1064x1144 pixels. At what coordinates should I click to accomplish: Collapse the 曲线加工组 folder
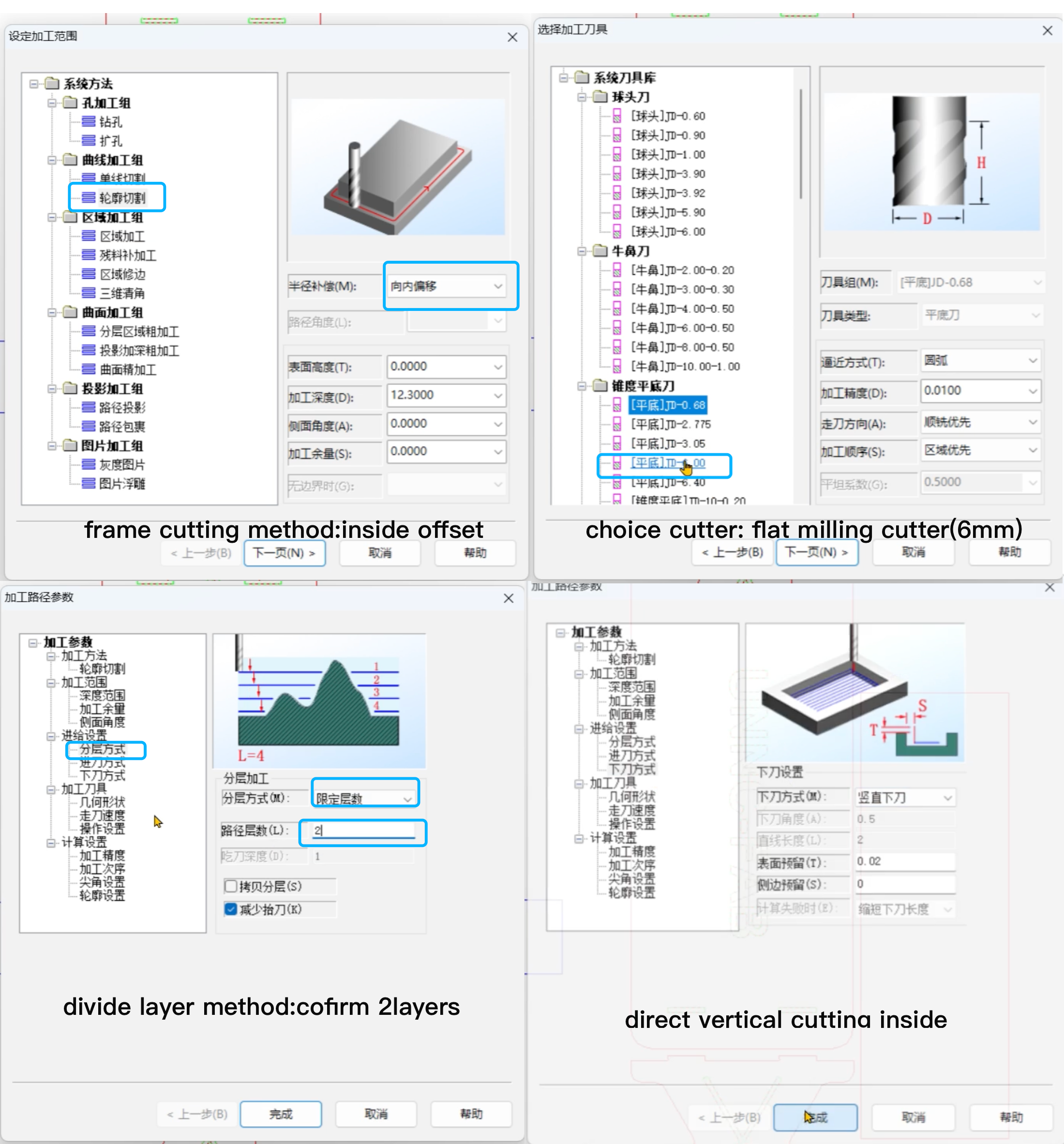point(52,160)
